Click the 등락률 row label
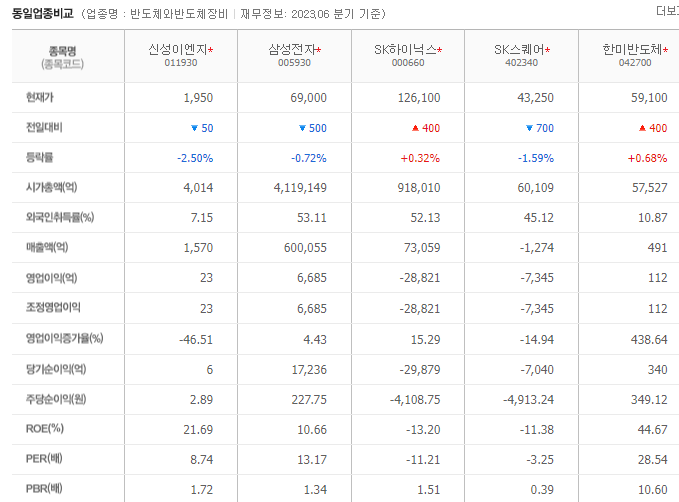This screenshot has width=679, height=502. click(39, 157)
